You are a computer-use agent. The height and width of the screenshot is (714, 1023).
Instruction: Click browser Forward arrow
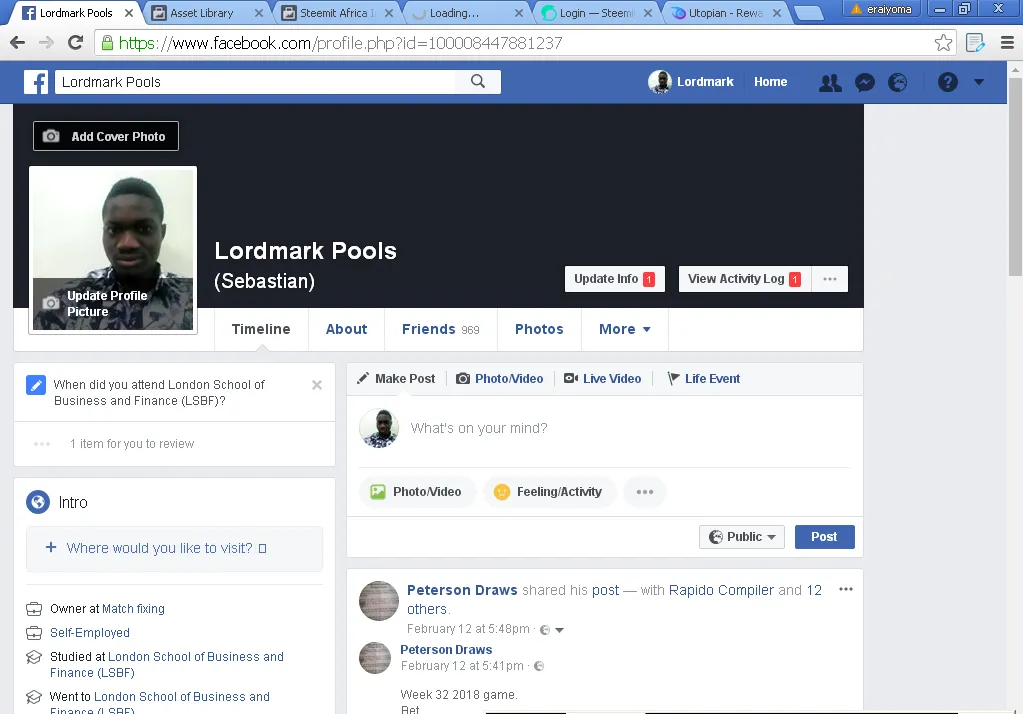pos(46,43)
